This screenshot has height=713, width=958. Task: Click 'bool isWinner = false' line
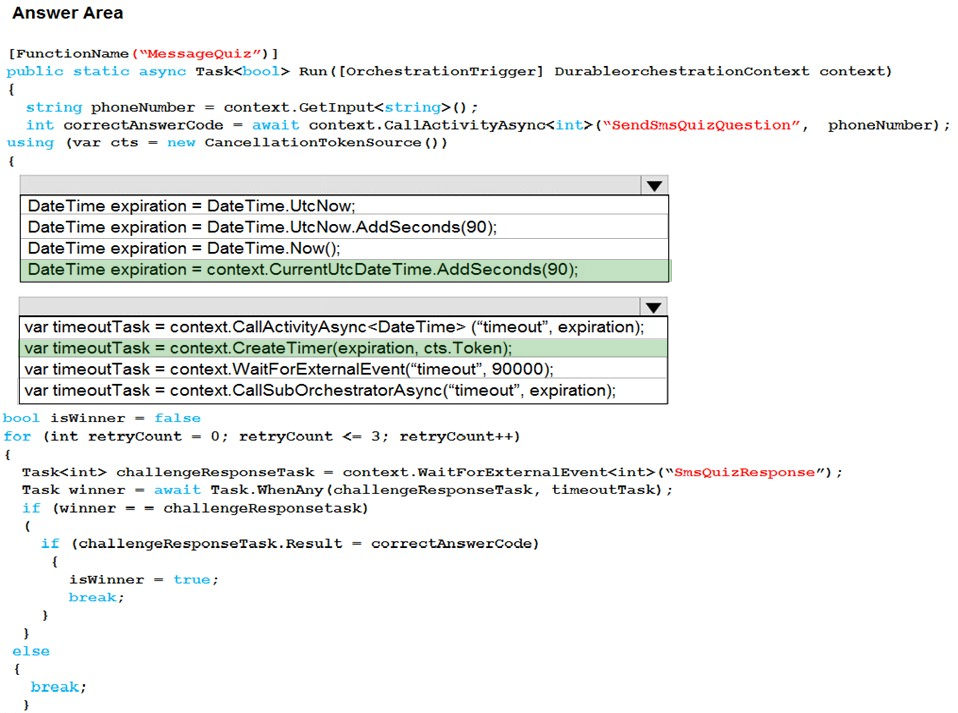102,419
